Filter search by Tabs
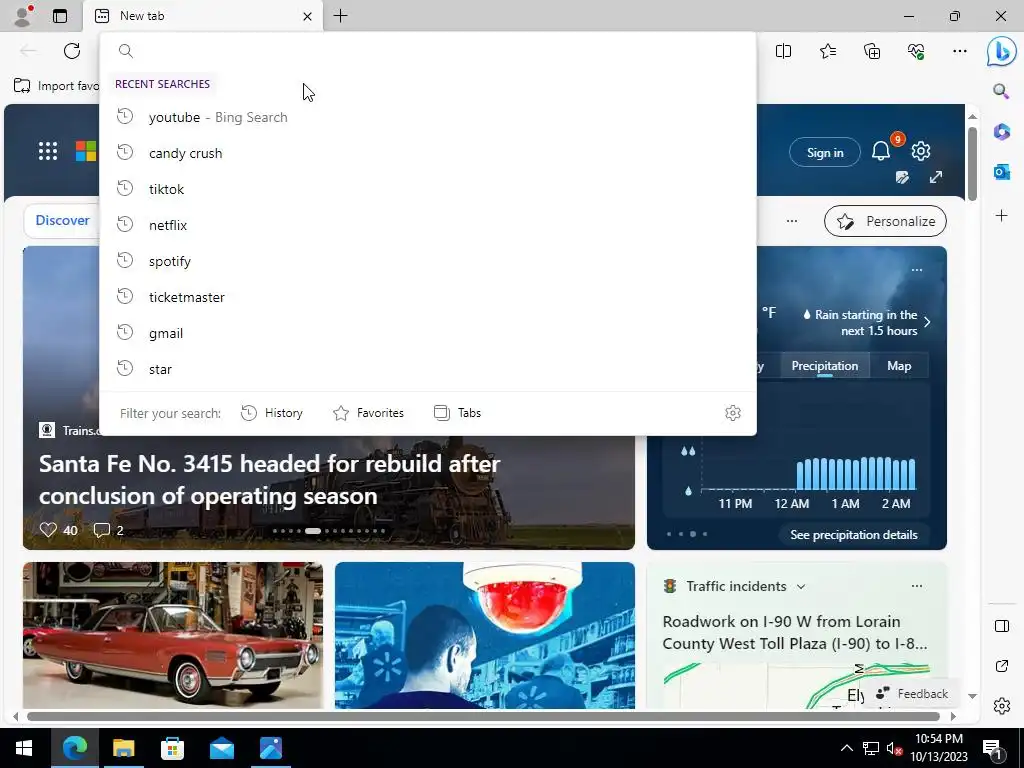 pyautogui.click(x=457, y=413)
